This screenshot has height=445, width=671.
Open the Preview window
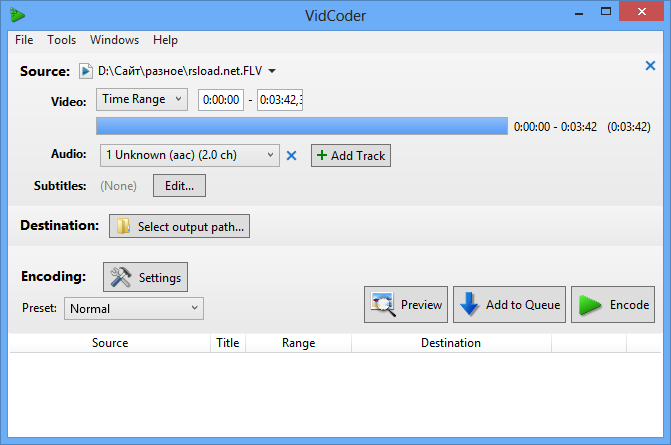coord(406,305)
